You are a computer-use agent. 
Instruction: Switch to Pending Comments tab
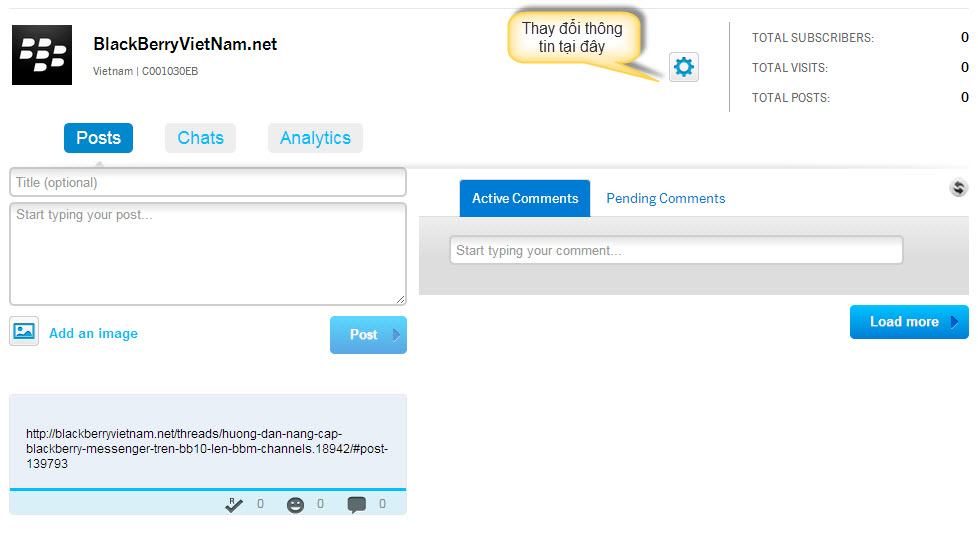666,198
